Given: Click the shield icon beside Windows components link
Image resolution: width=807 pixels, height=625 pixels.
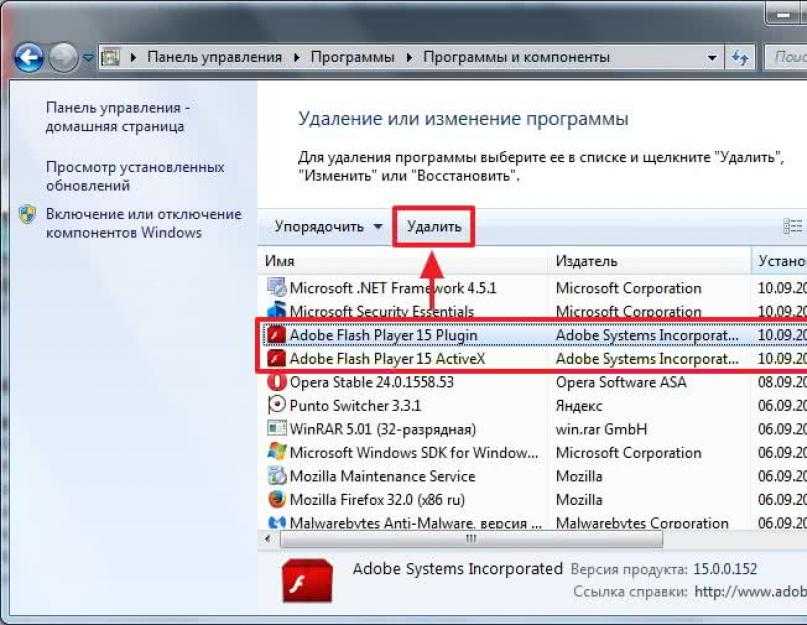Looking at the screenshot, I should [x=27, y=214].
